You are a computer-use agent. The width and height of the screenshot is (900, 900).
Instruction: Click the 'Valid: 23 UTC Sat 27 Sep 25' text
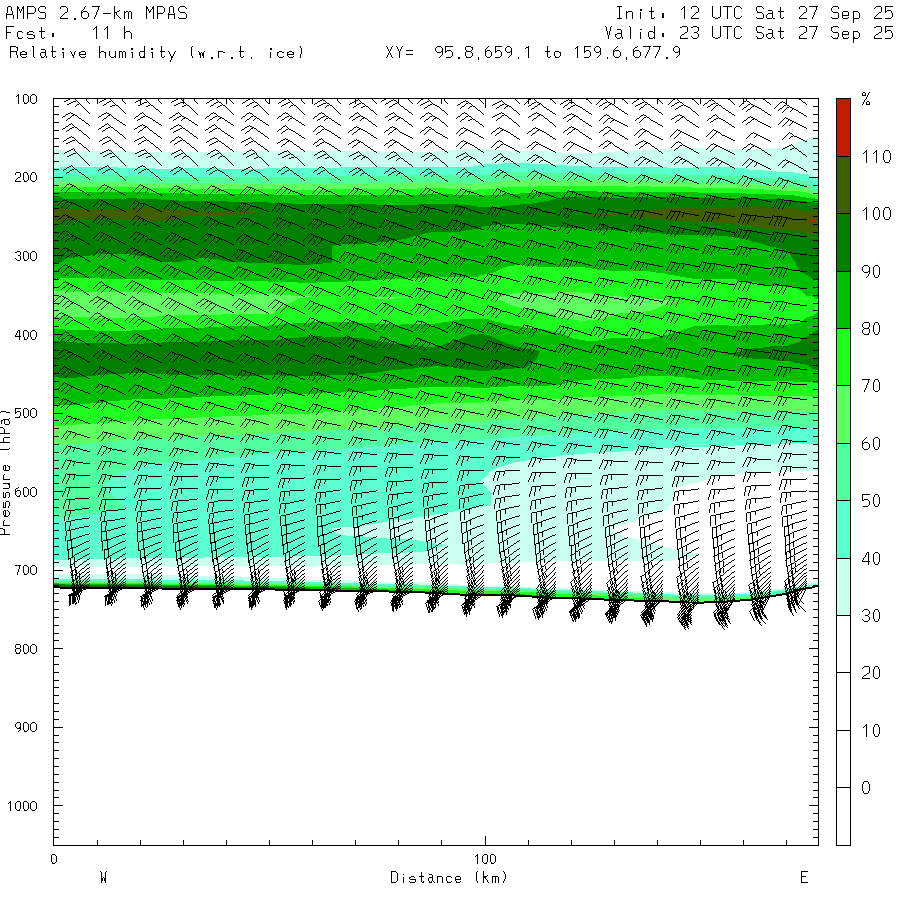(749, 33)
